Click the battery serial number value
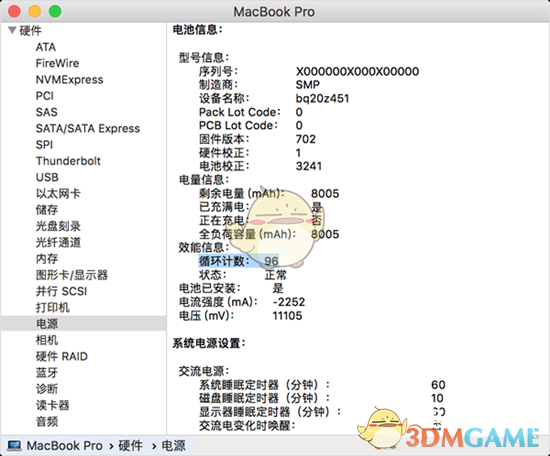This screenshot has height=456, width=550. 357,71
